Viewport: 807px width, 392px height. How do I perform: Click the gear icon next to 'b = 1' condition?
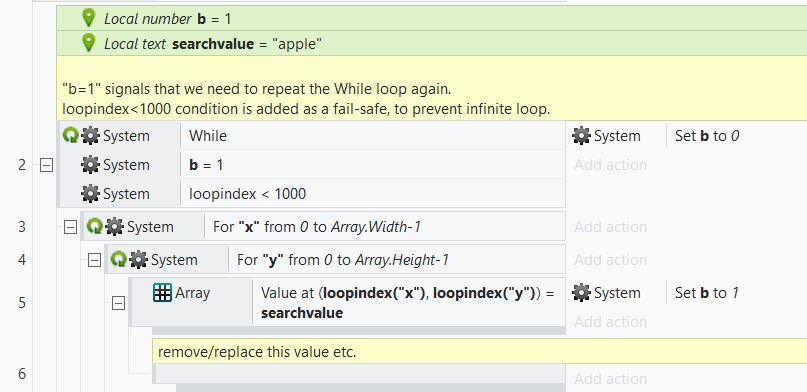point(90,165)
